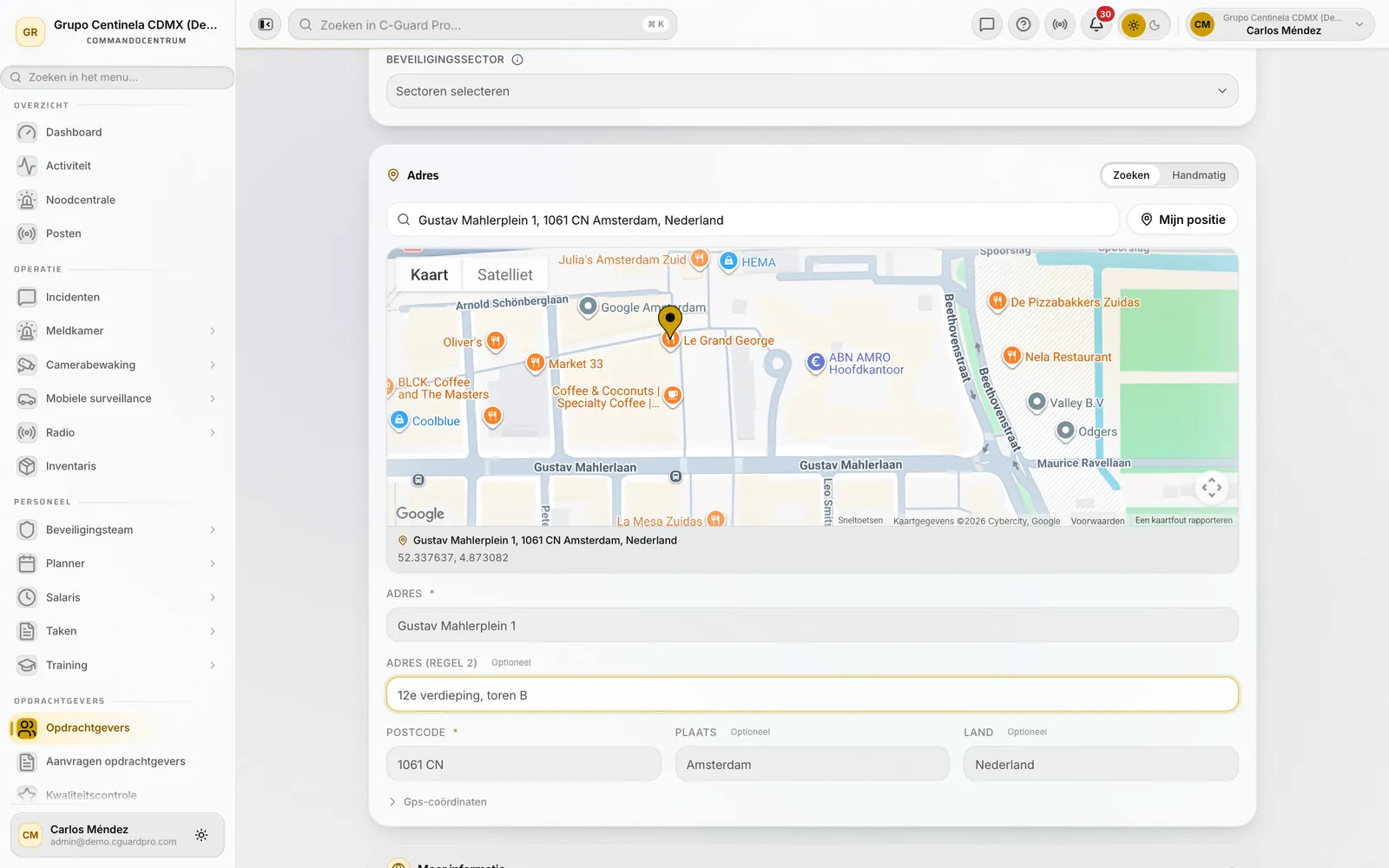Open Sectoren selecteren dropdown
This screenshot has width=1389, height=868.
click(812, 91)
